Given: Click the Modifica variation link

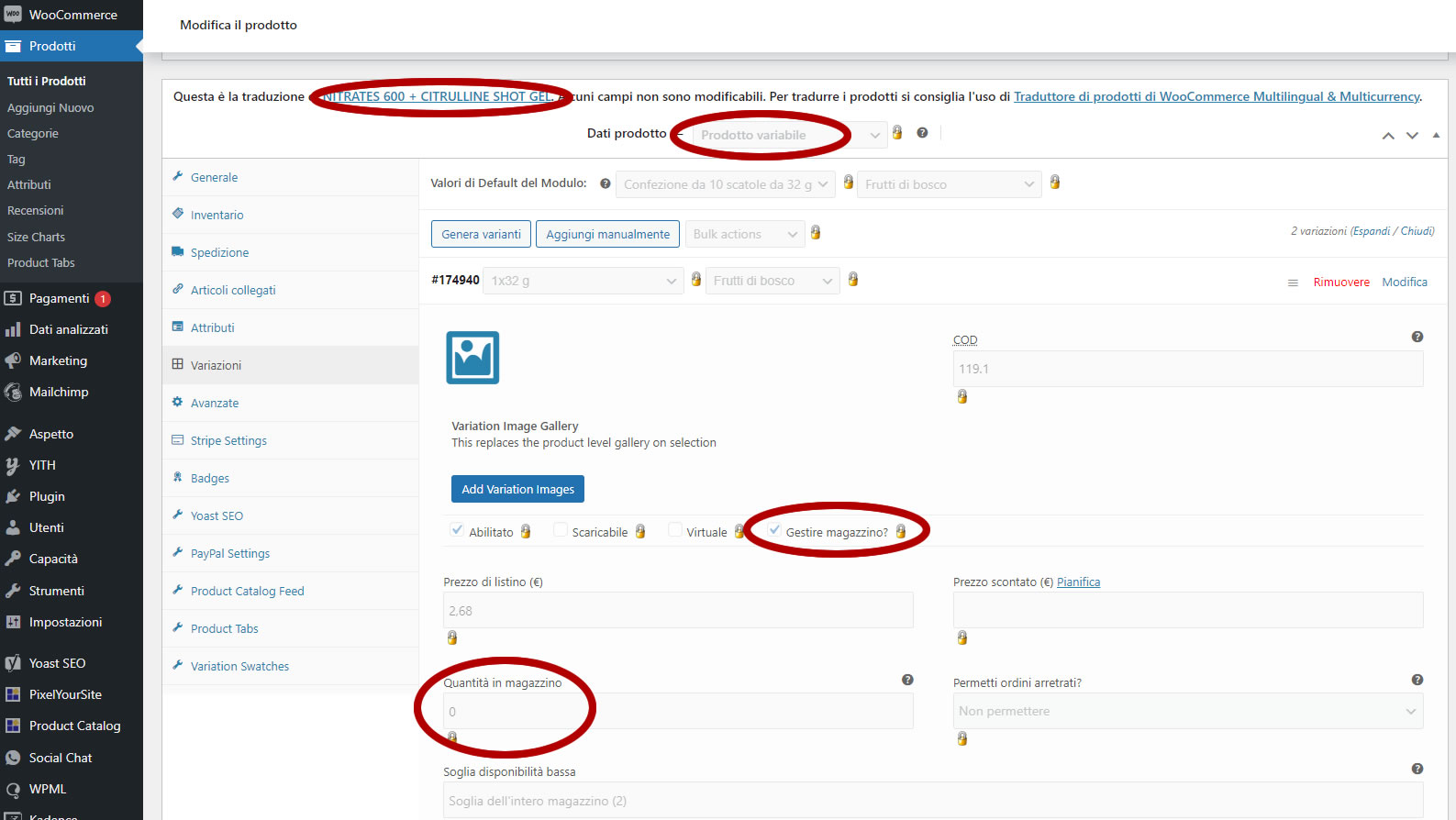Looking at the screenshot, I should tap(1405, 282).
